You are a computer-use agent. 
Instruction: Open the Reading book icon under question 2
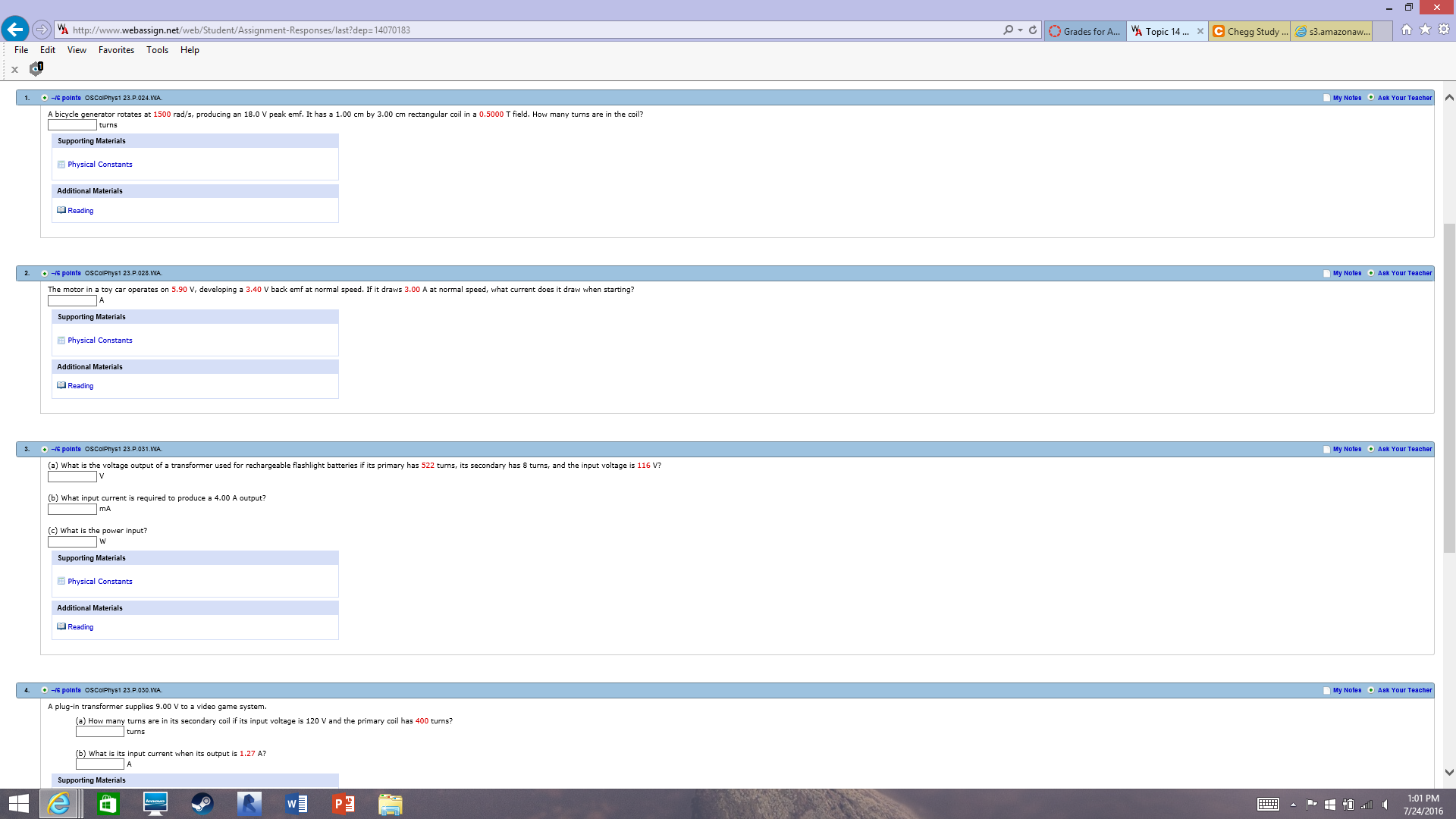(61, 385)
